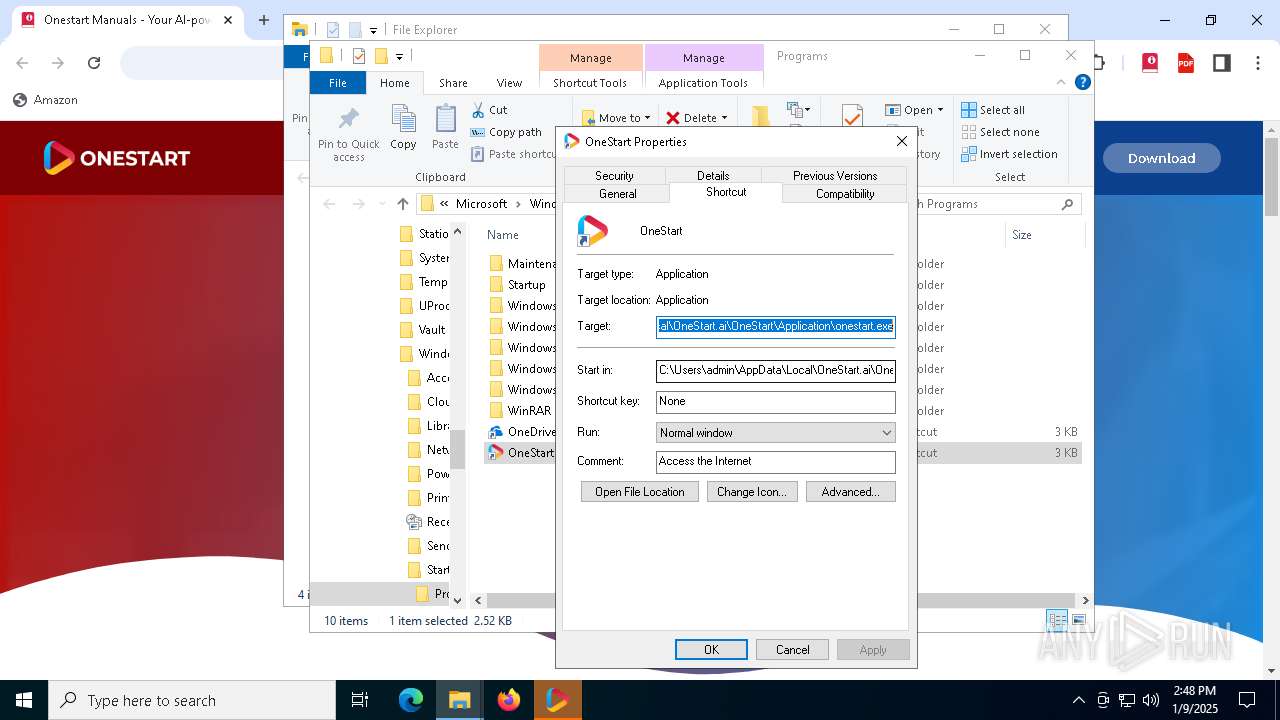Click the Advanced button
Viewport: 1280px width, 720px height.
click(x=850, y=492)
